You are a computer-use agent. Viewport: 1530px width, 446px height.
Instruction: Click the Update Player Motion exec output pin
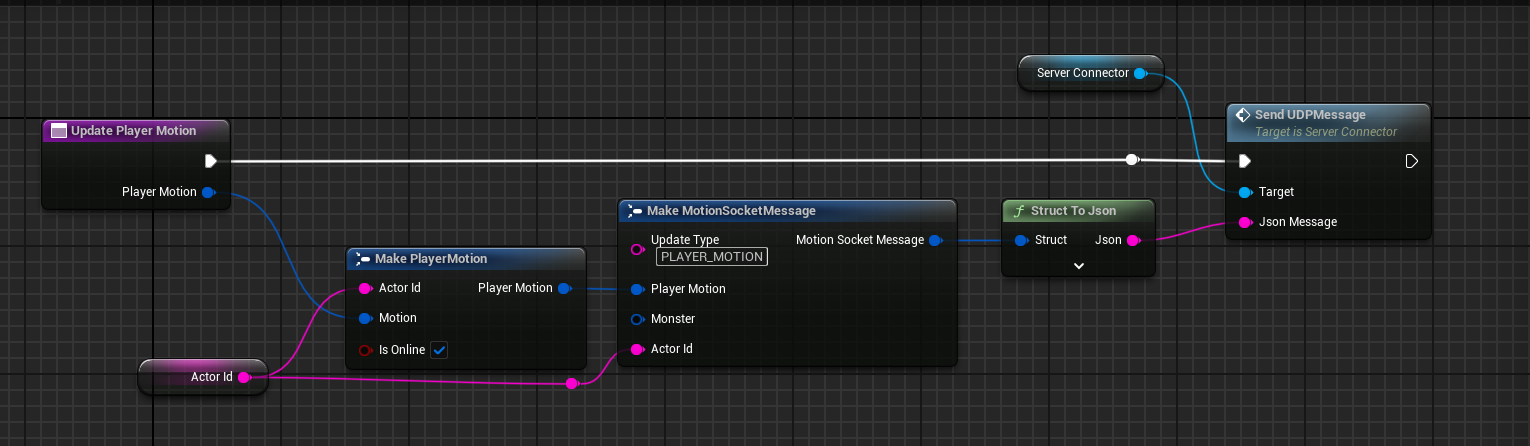tap(211, 161)
